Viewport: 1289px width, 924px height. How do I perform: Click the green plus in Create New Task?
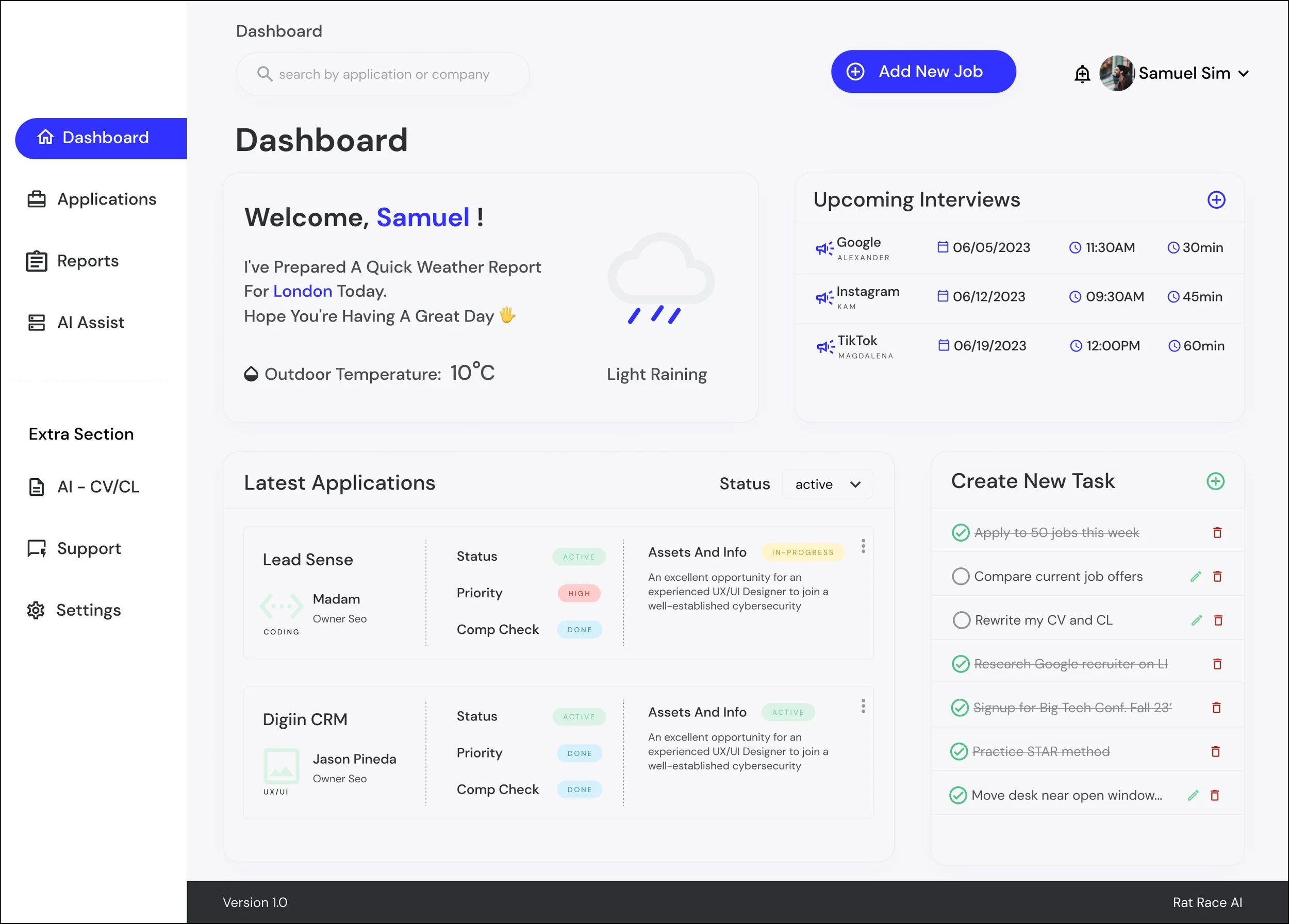[1215, 482]
